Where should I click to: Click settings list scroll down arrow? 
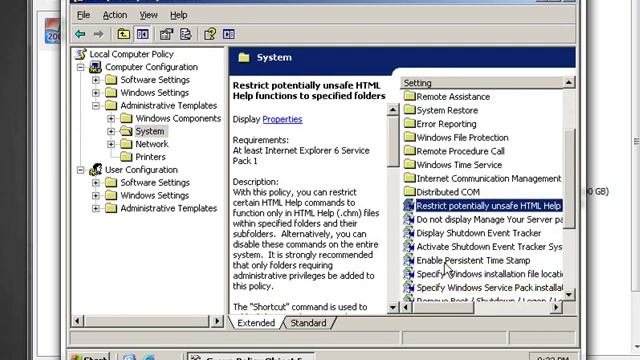(x=569, y=294)
